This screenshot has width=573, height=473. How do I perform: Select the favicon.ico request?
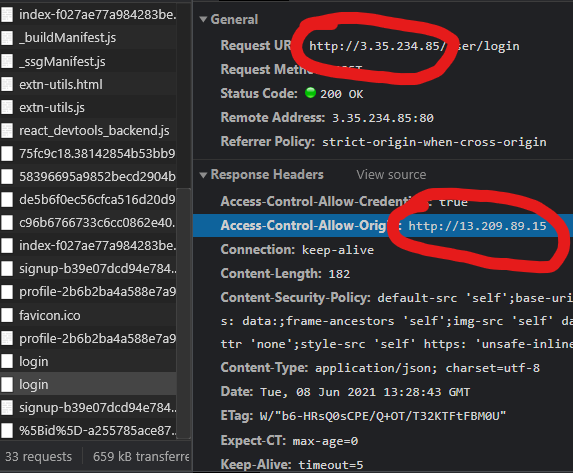point(88,315)
